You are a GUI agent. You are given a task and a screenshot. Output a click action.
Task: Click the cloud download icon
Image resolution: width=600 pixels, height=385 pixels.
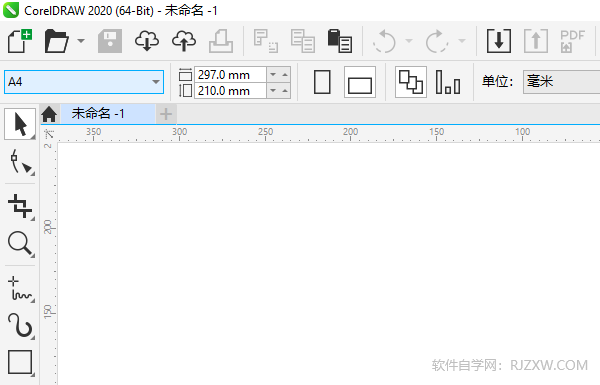147,41
